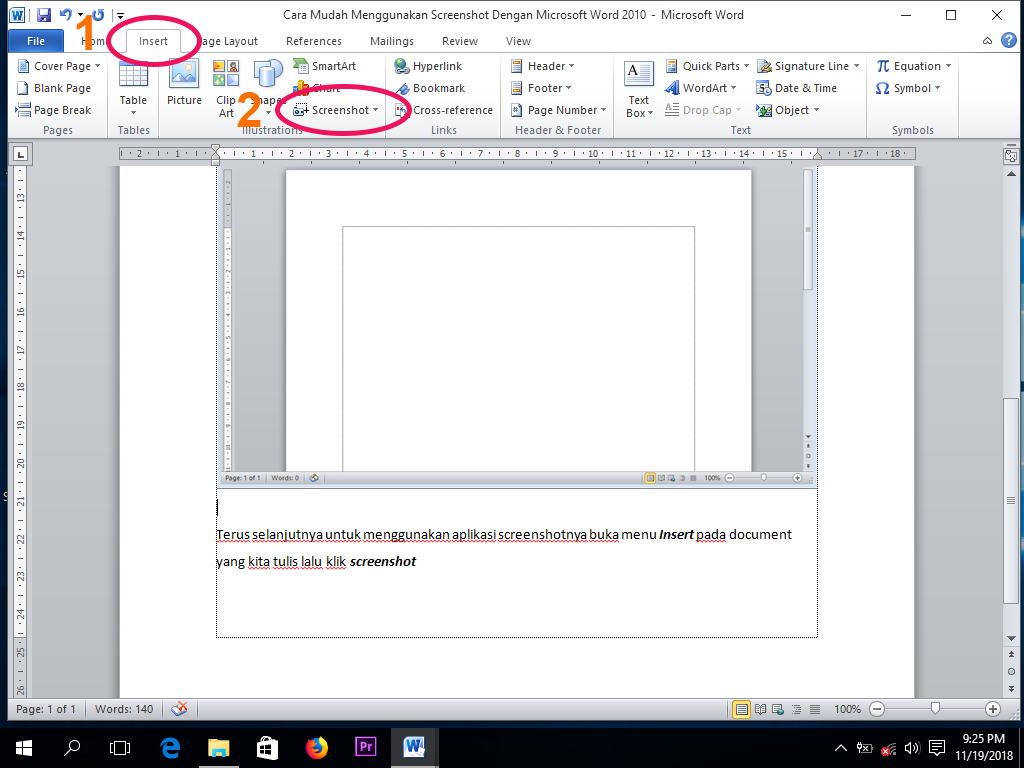This screenshot has height=768, width=1024.
Task: Click the vertical scrollbar down arrow
Action: 1011,639
